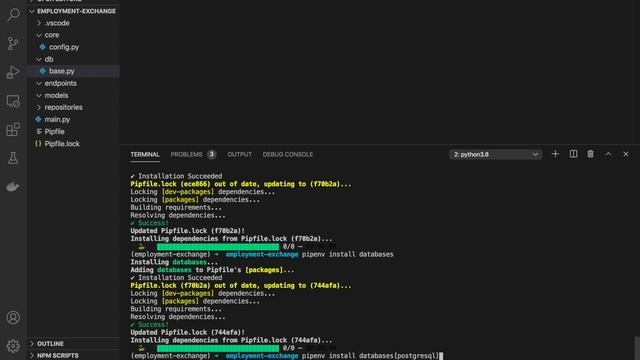
Task: Split the terminal panel
Action: [573, 154]
